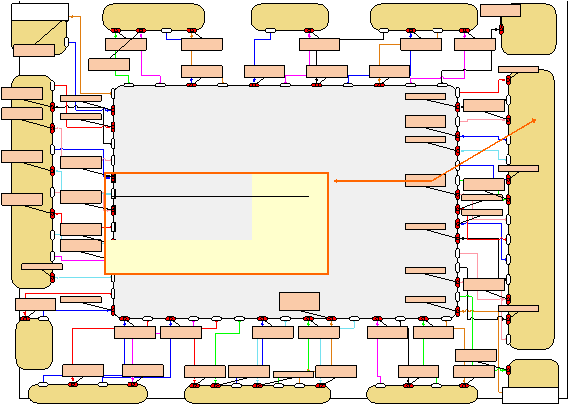
Task: Select the tall tan block on the left side
Action: pos(32,182)
